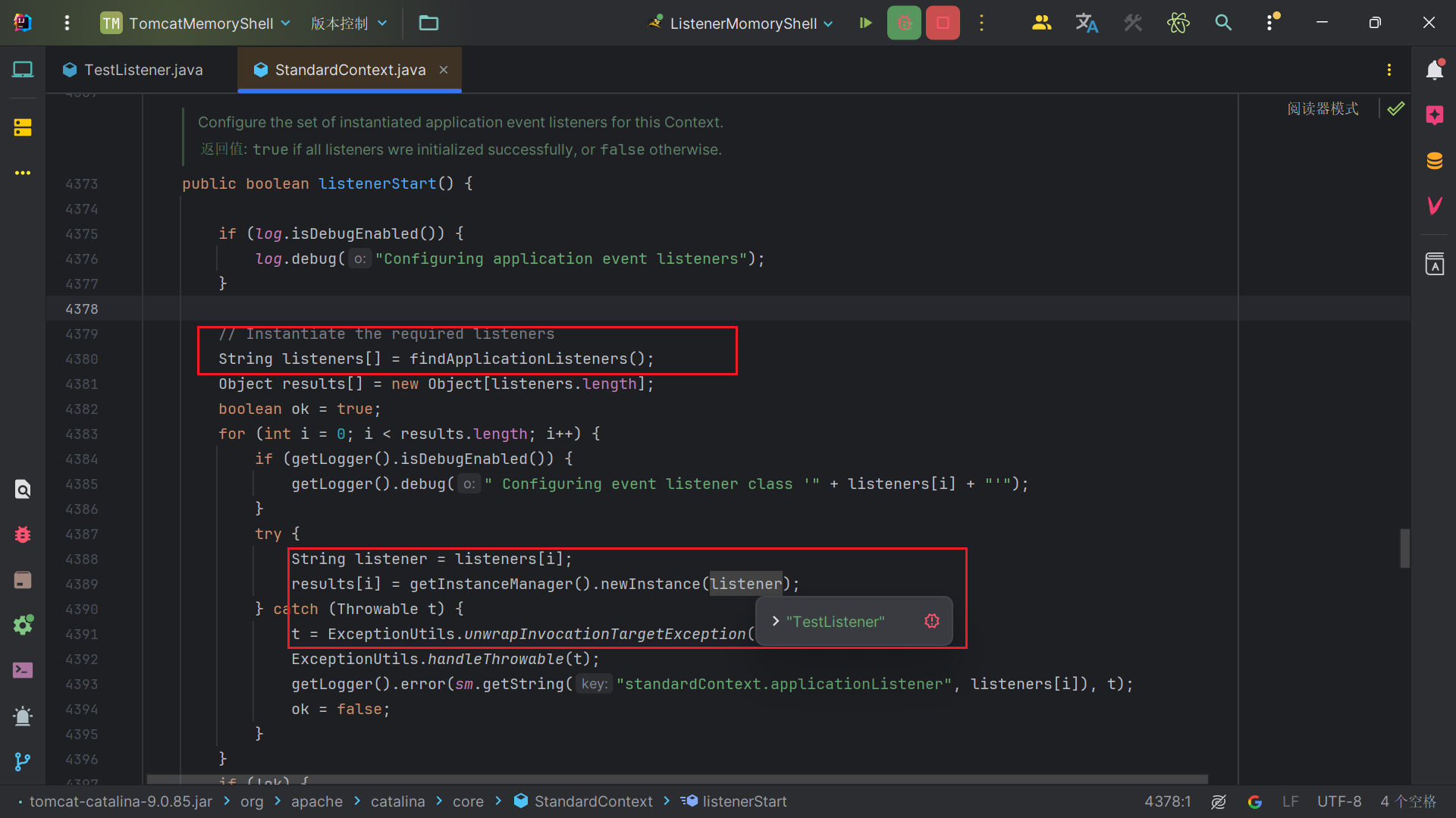Open the find-in-files tool window icon
This screenshot has height=818, width=1456.
click(23, 489)
